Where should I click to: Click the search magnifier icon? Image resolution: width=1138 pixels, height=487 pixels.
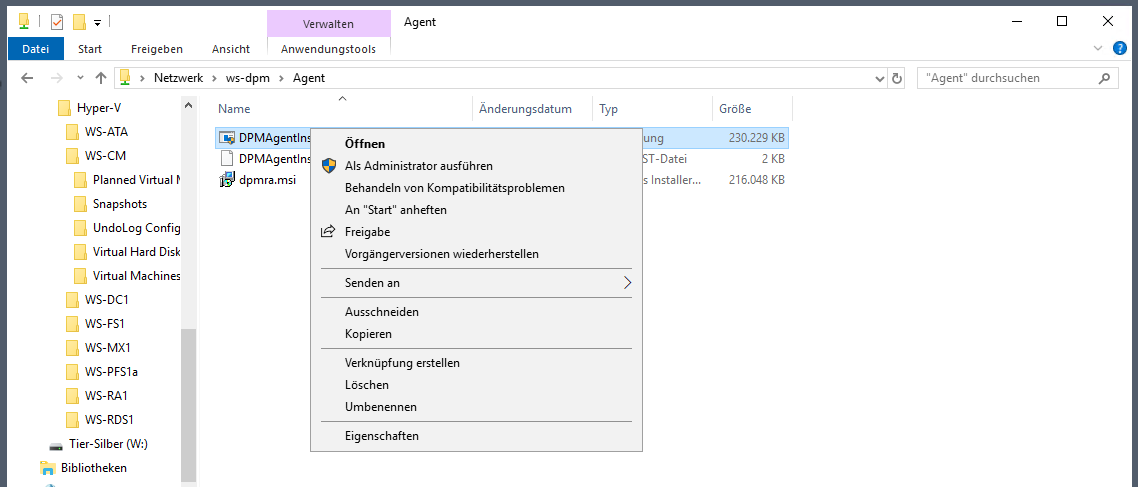point(1104,78)
